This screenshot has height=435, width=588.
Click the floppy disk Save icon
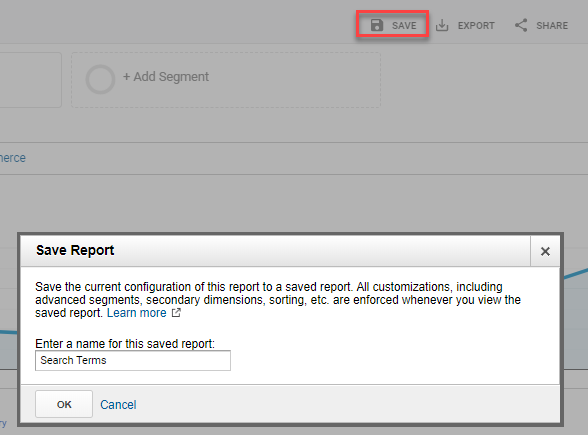tap(376, 25)
